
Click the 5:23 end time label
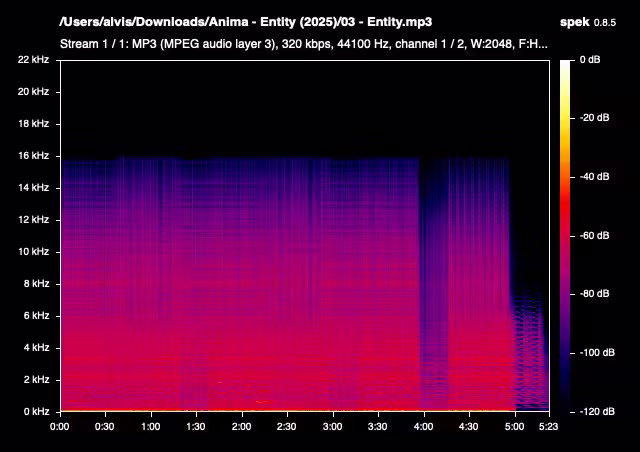click(x=548, y=427)
